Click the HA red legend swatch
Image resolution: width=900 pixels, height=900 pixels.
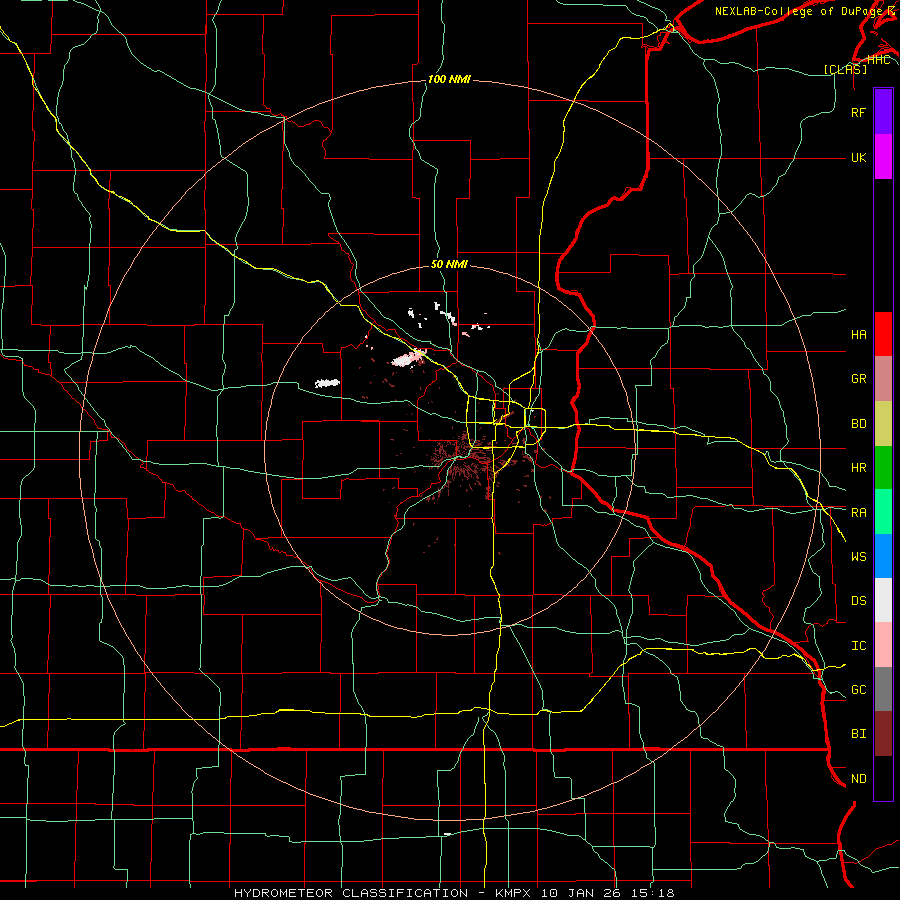(883, 334)
